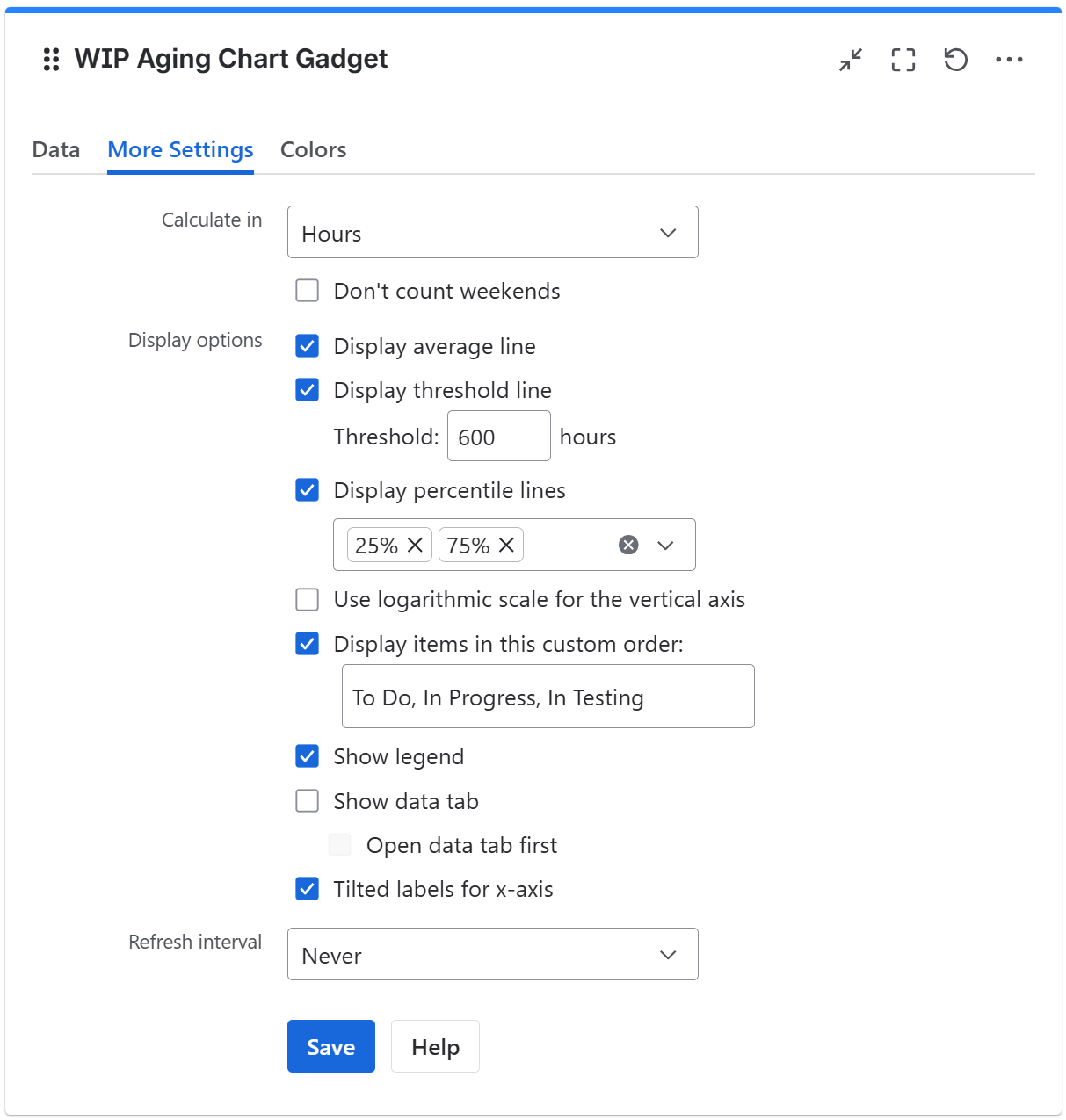Check Use logarithmic scale for vertical axis
This screenshot has height=1120, width=1066.
click(307, 599)
